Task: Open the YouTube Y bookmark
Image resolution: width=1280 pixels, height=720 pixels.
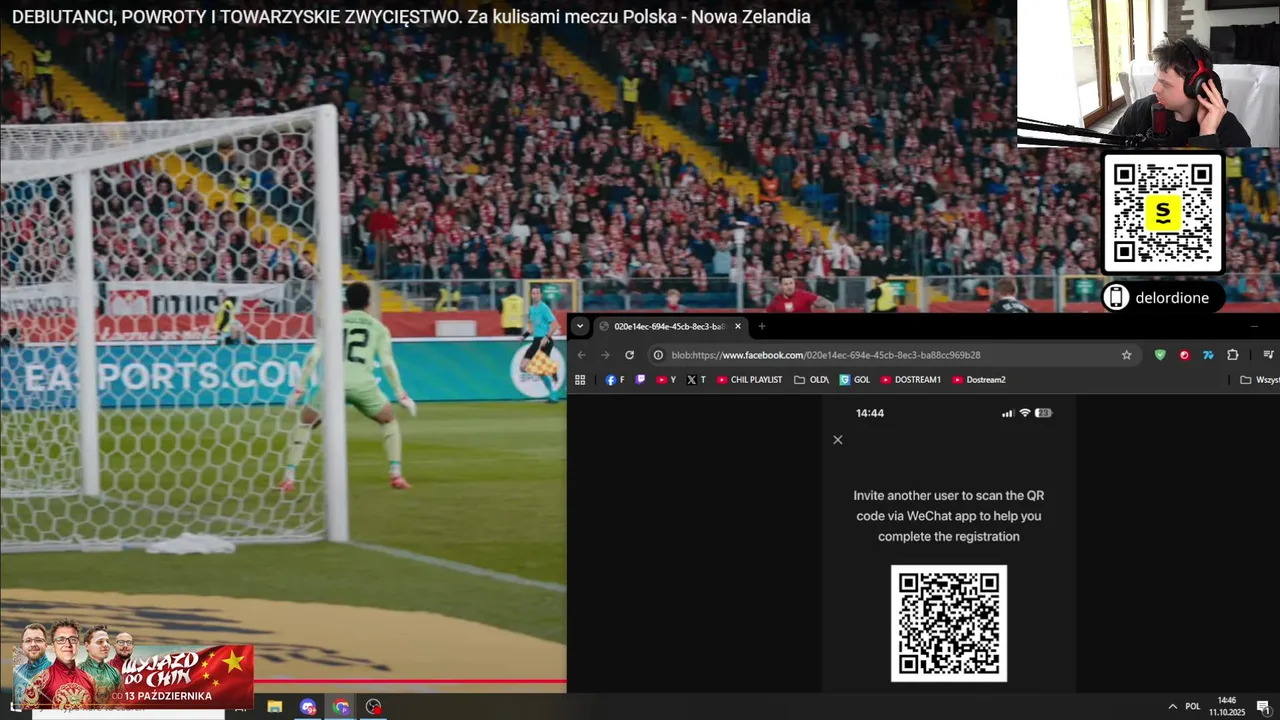Action: click(x=666, y=380)
